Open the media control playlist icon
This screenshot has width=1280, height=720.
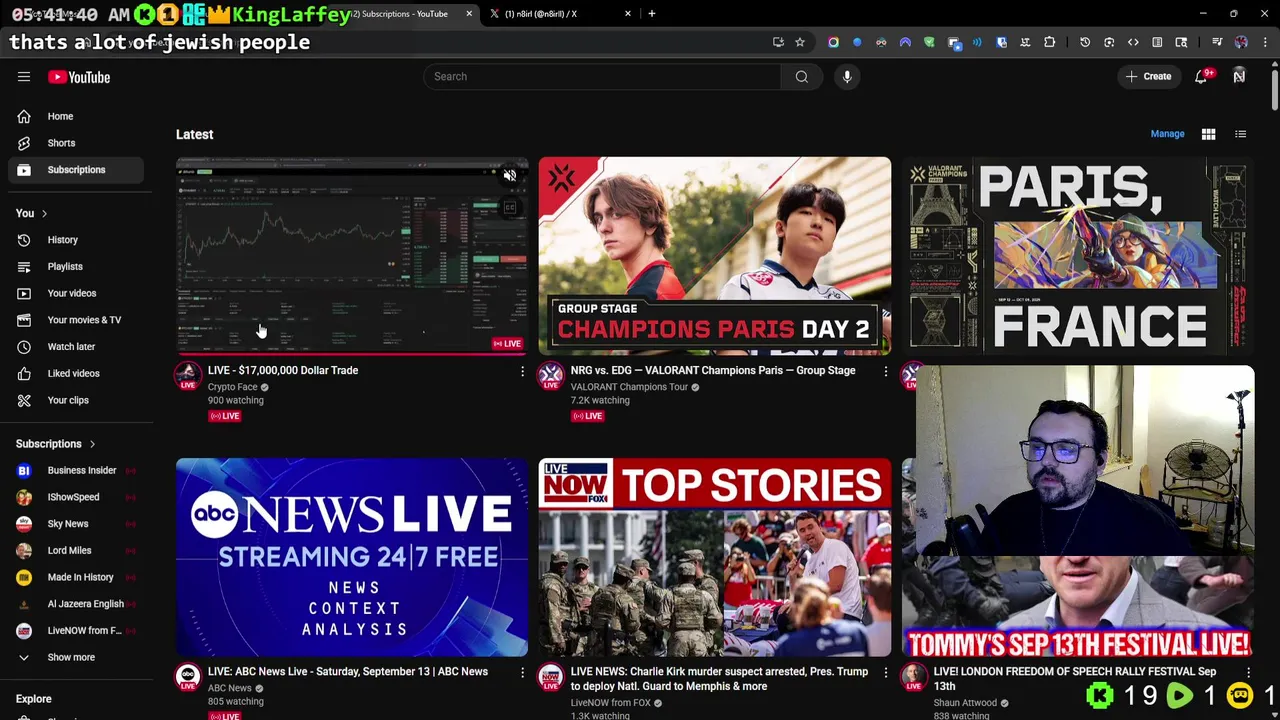tap(1217, 42)
